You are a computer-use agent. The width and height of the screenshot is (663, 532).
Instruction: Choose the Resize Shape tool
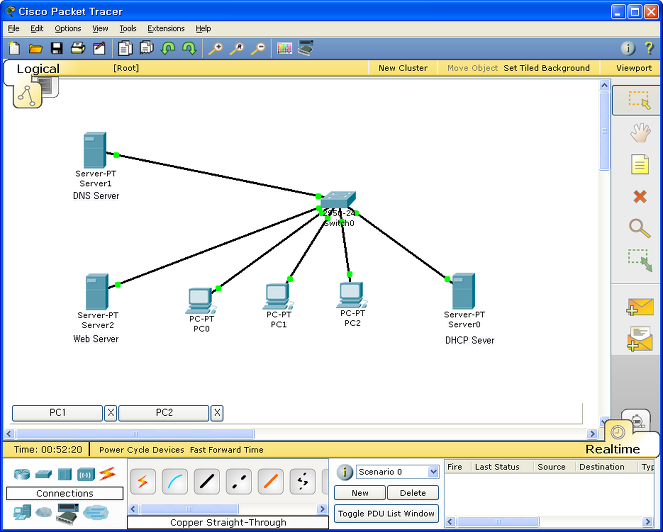click(x=640, y=260)
